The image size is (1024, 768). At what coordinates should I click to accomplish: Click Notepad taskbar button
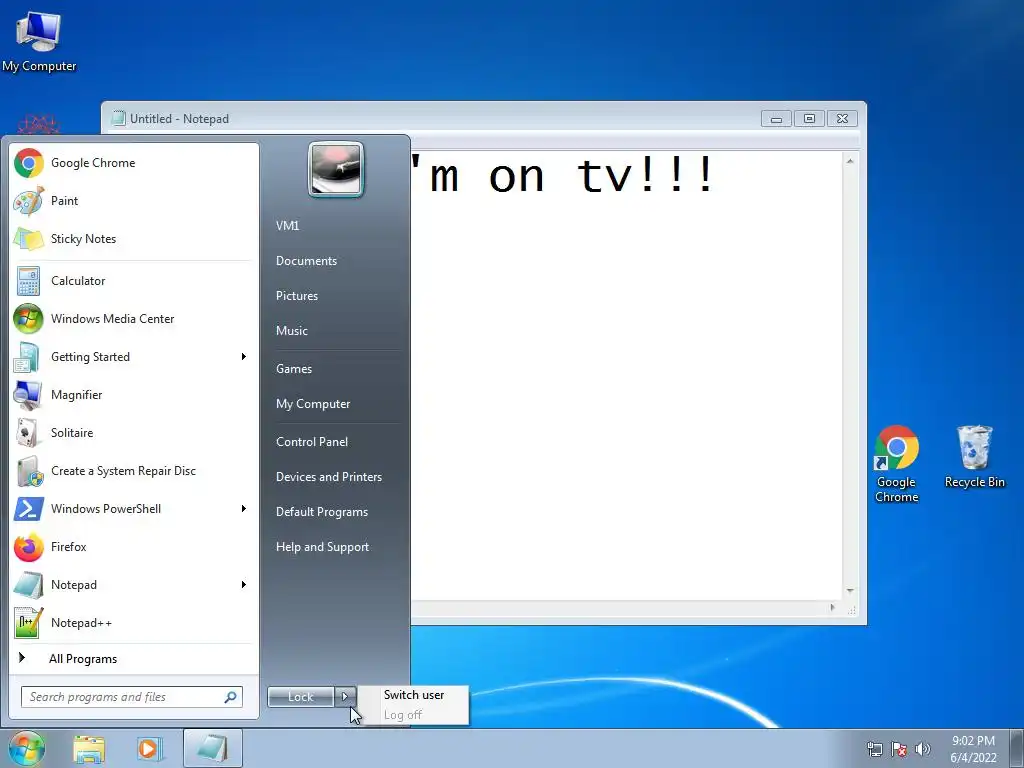point(213,748)
